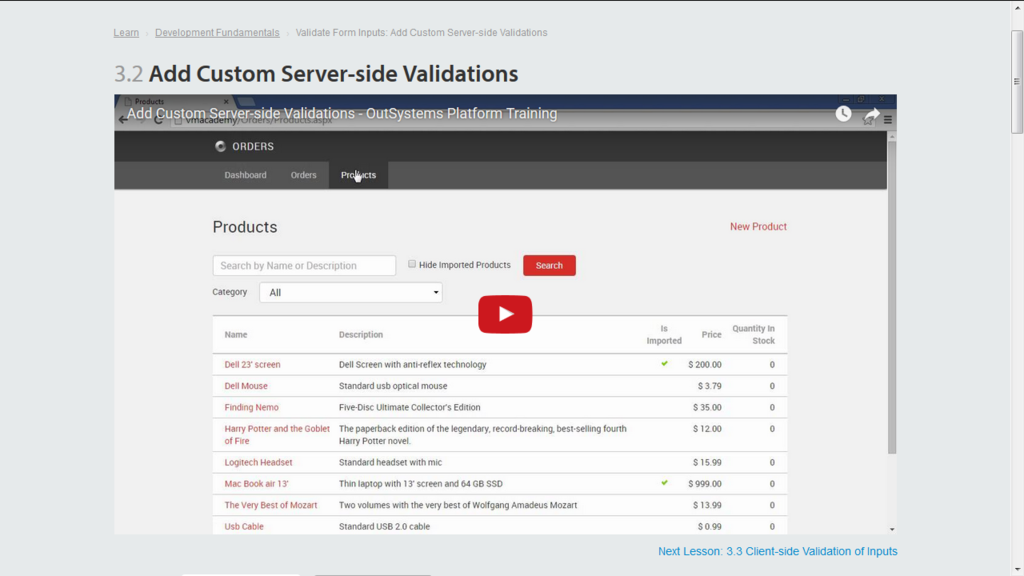Open Logitech Headset product
The image size is (1024, 576).
(258, 462)
